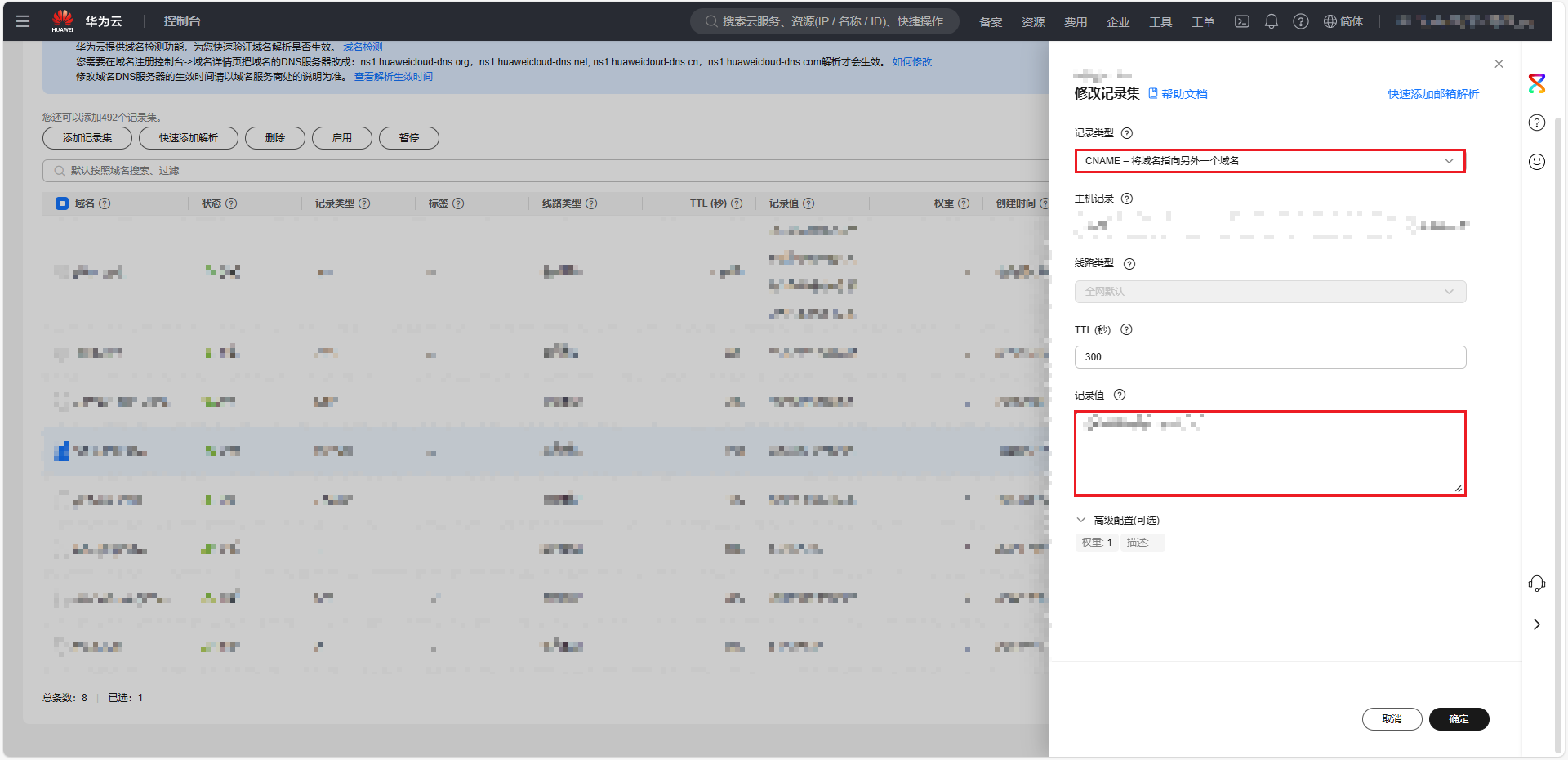Click the help icon beside TTL (秒)
Image resolution: width=1568 pixels, height=760 pixels.
click(x=1126, y=329)
